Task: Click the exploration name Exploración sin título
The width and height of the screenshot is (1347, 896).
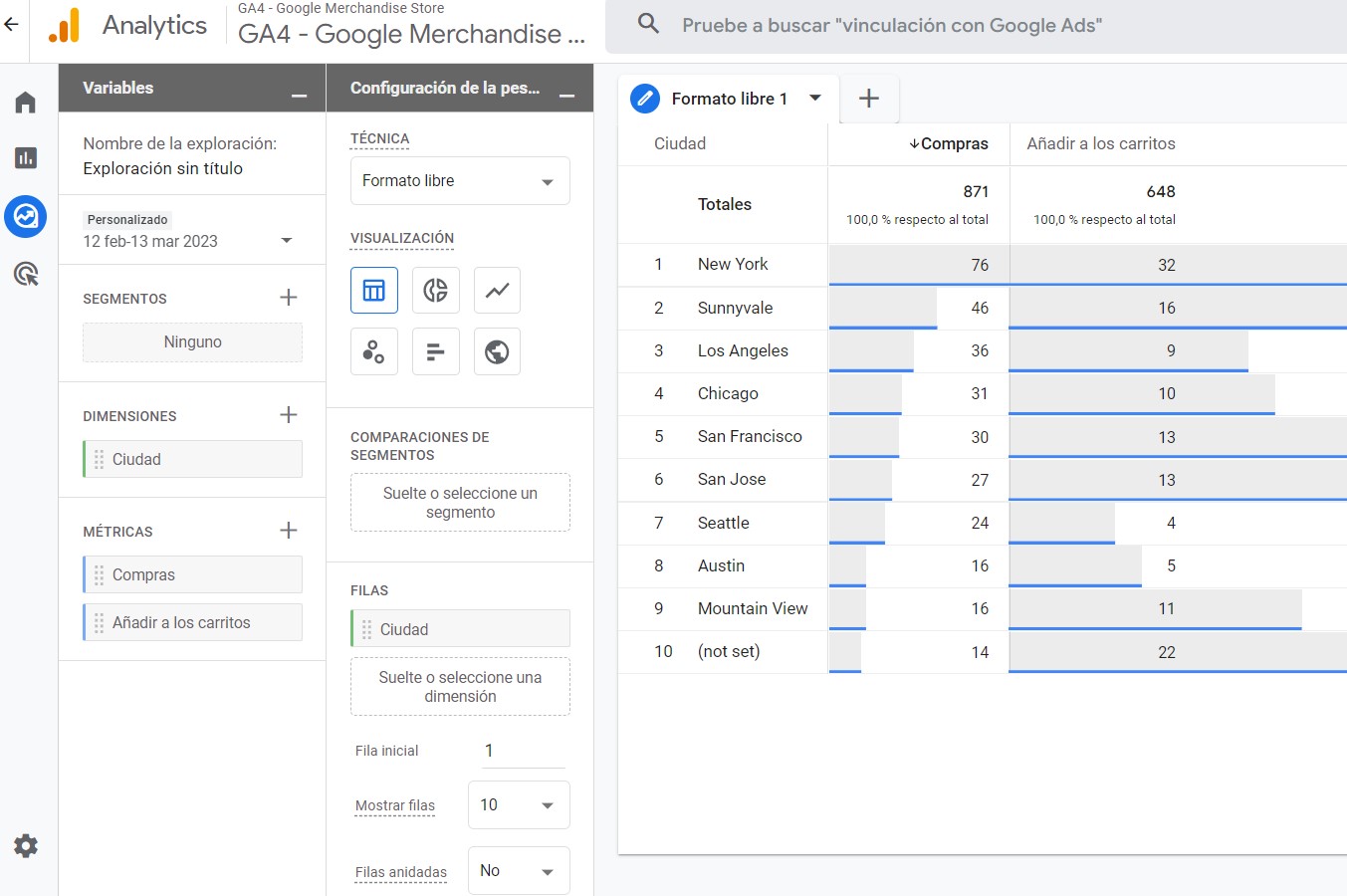Action: pyautogui.click(x=163, y=168)
